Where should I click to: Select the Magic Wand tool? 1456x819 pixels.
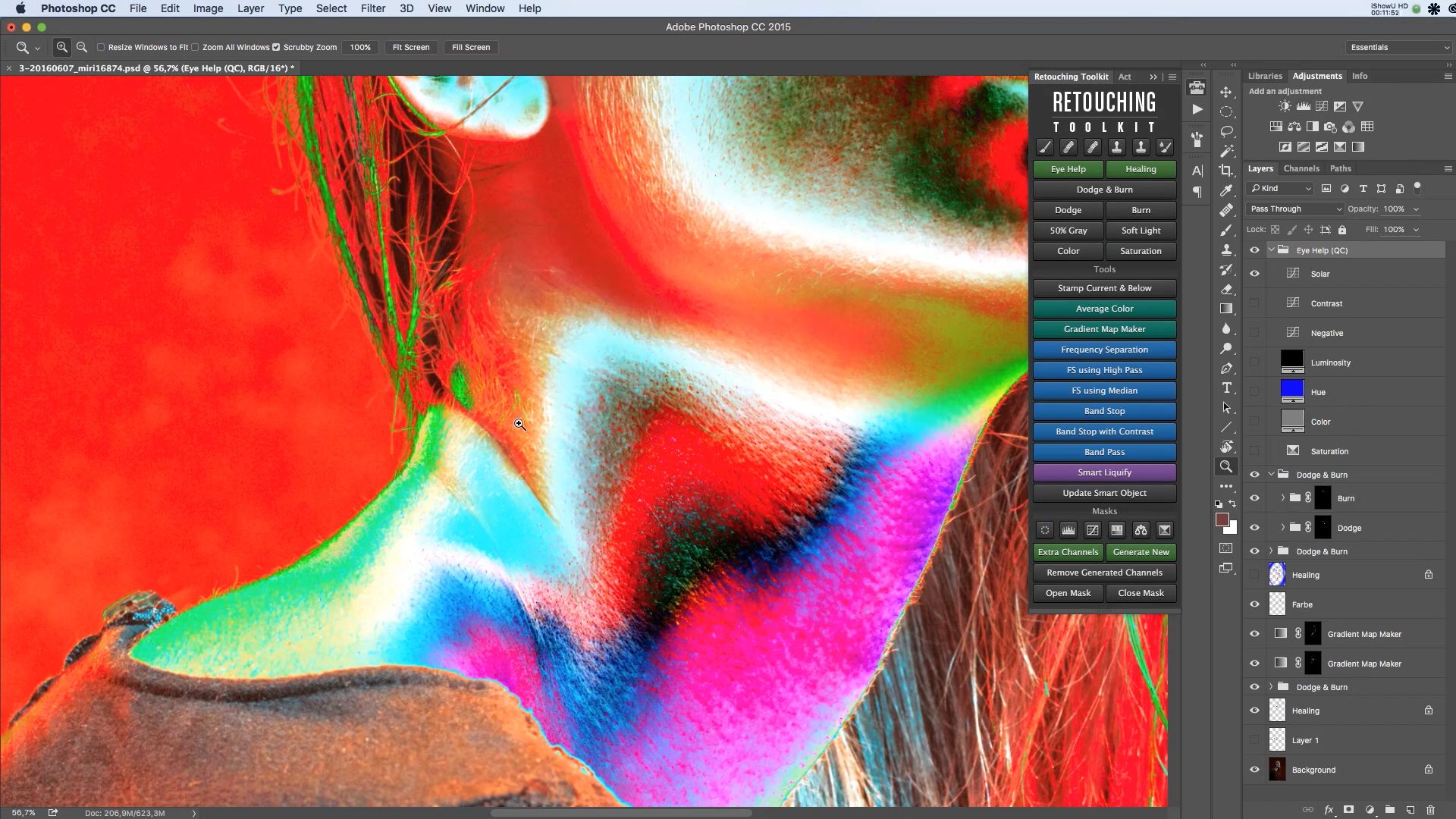[1226, 151]
